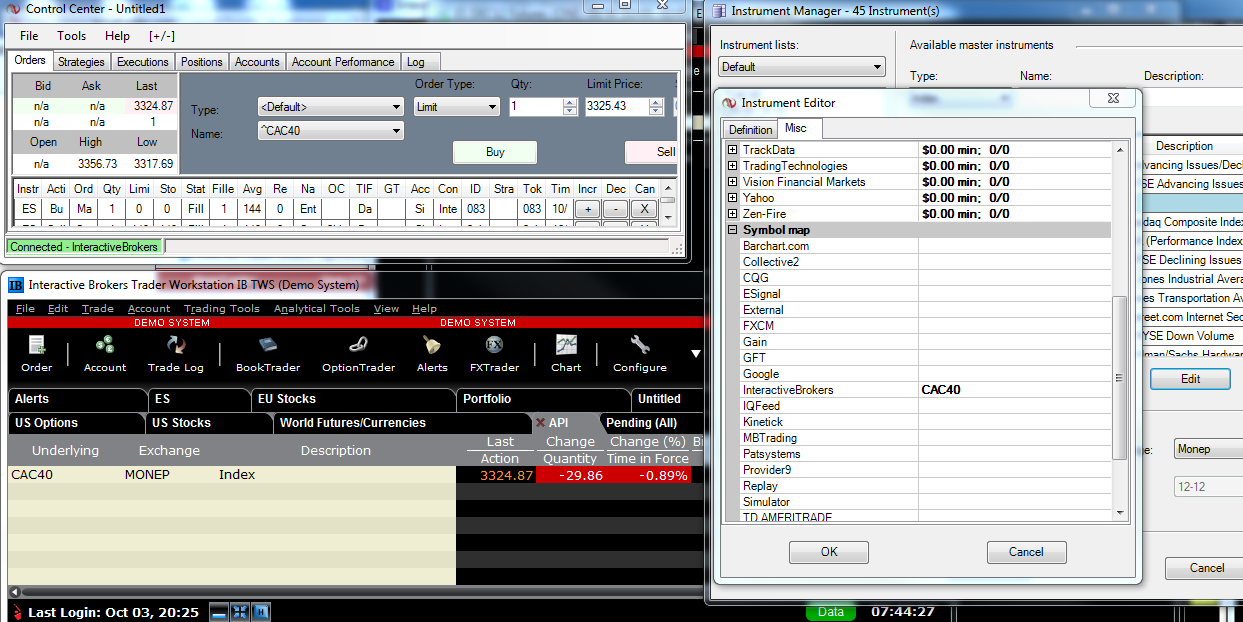This screenshot has height=622, width=1243.
Task: Expand the TrackData tree node
Action: 733,150
